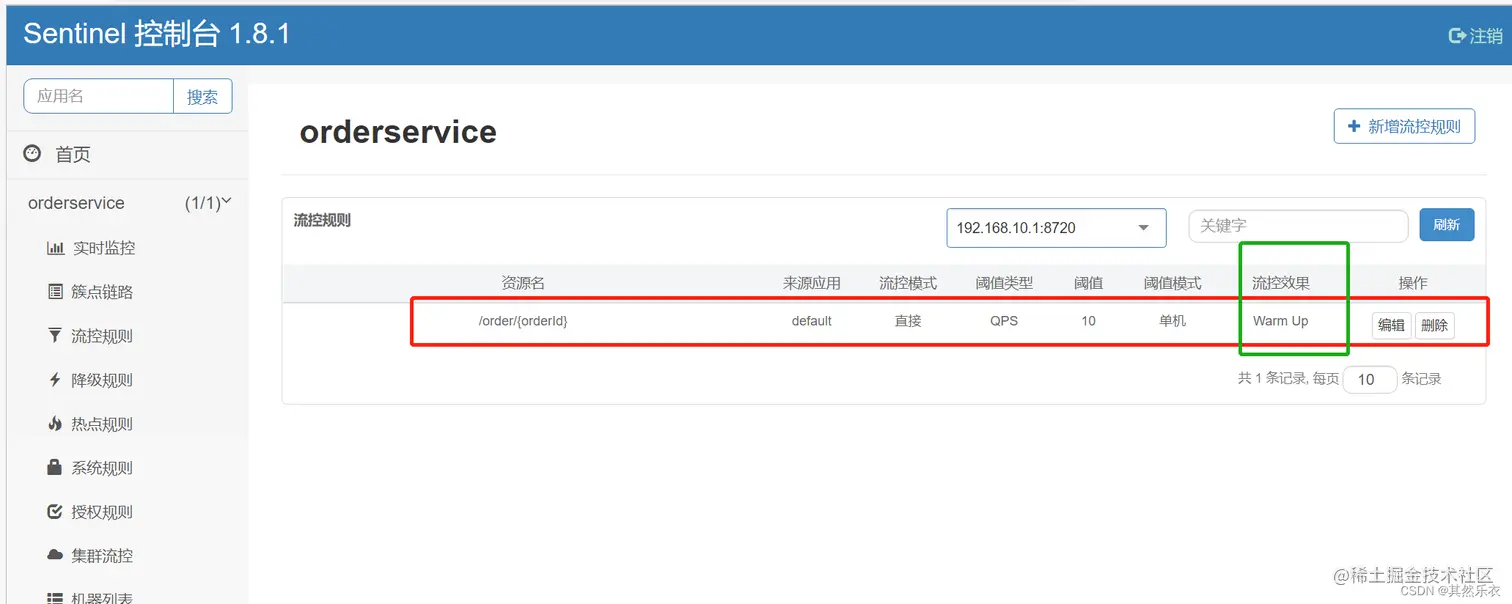Click the plus icon in 新增流控规则 button

pos(1354,126)
